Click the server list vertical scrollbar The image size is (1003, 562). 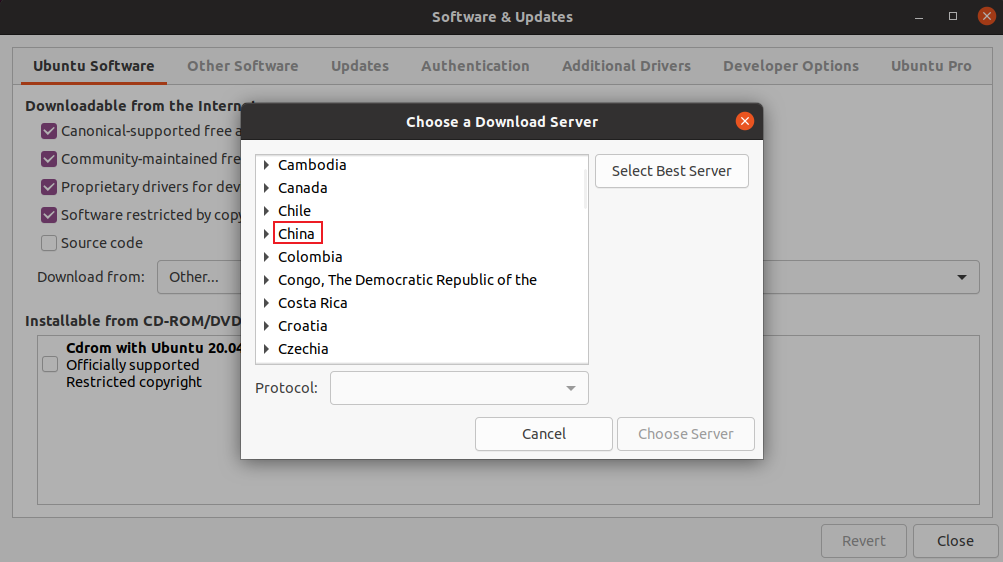coord(585,190)
